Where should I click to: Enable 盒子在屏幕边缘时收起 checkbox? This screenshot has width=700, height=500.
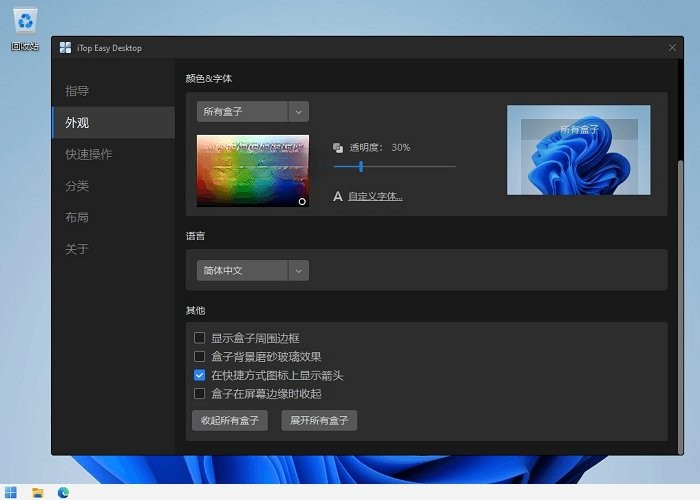click(x=200, y=393)
